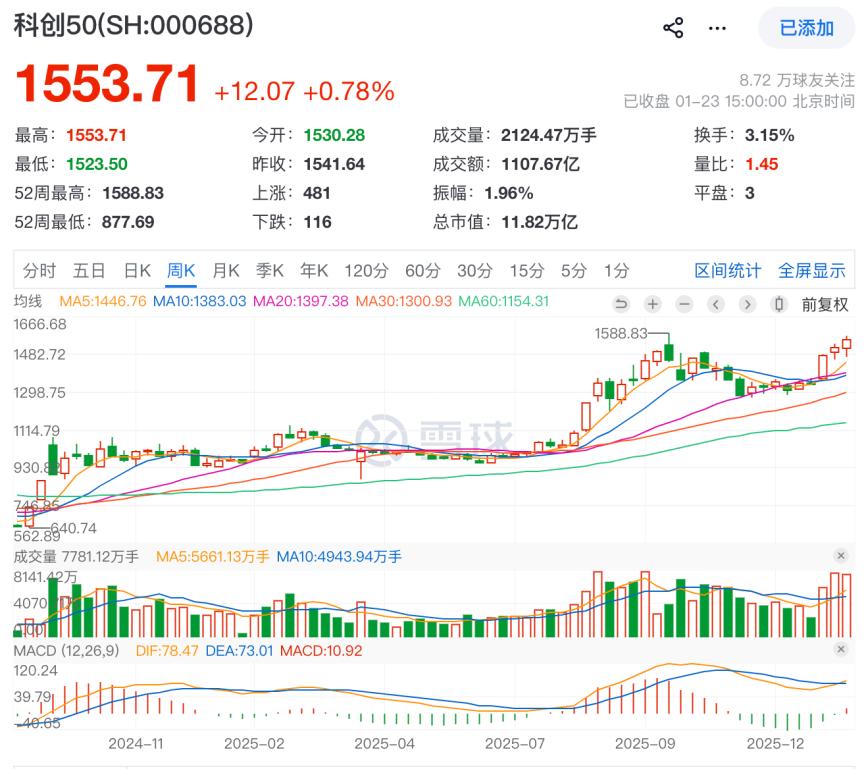The image size is (866, 769).
Task: Click the candlestick style icon
Action: (x=779, y=304)
